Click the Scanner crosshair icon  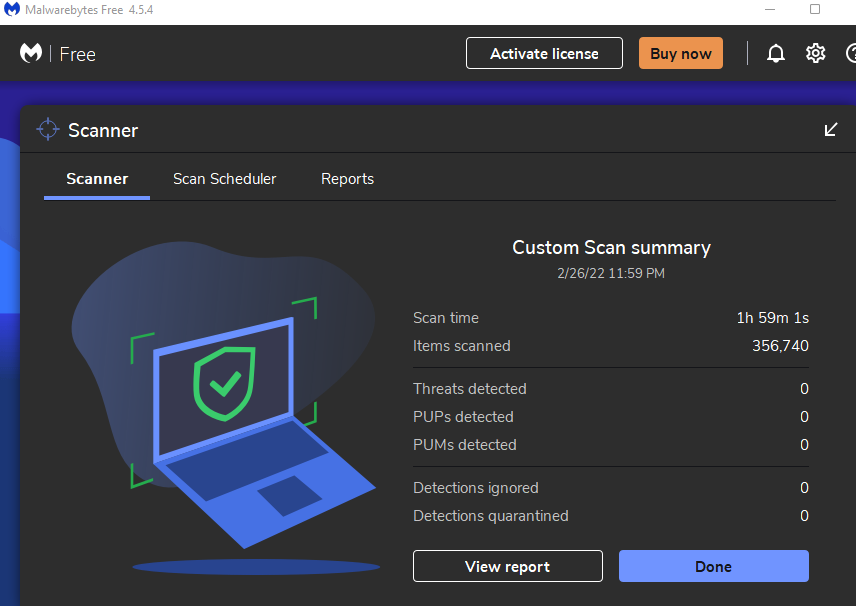(48, 129)
